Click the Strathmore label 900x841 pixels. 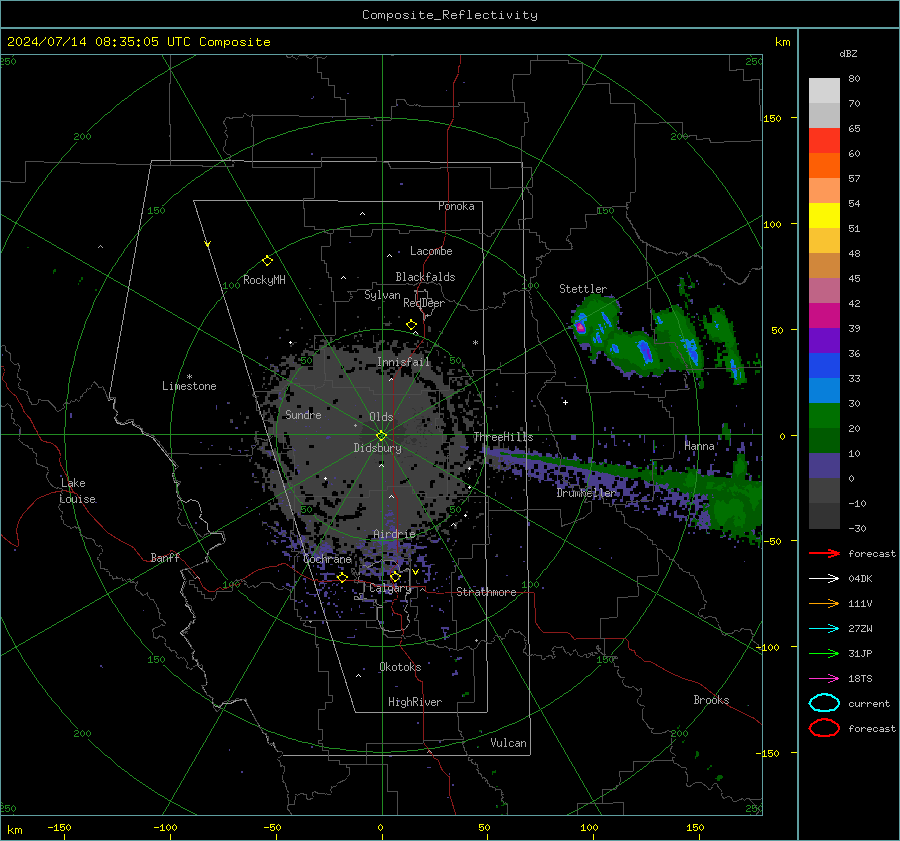tap(486, 592)
